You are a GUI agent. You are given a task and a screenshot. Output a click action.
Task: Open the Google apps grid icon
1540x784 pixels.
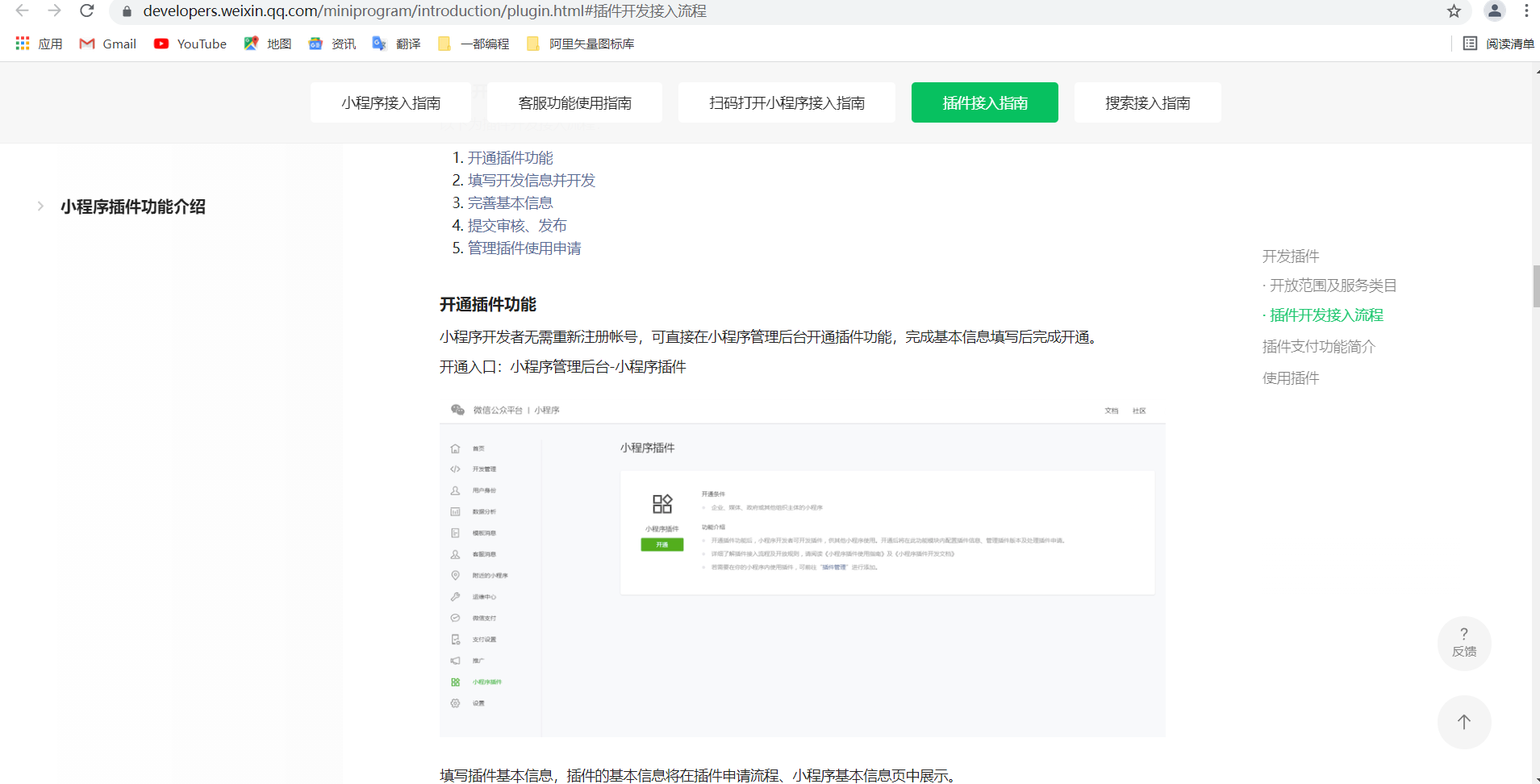(22, 44)
